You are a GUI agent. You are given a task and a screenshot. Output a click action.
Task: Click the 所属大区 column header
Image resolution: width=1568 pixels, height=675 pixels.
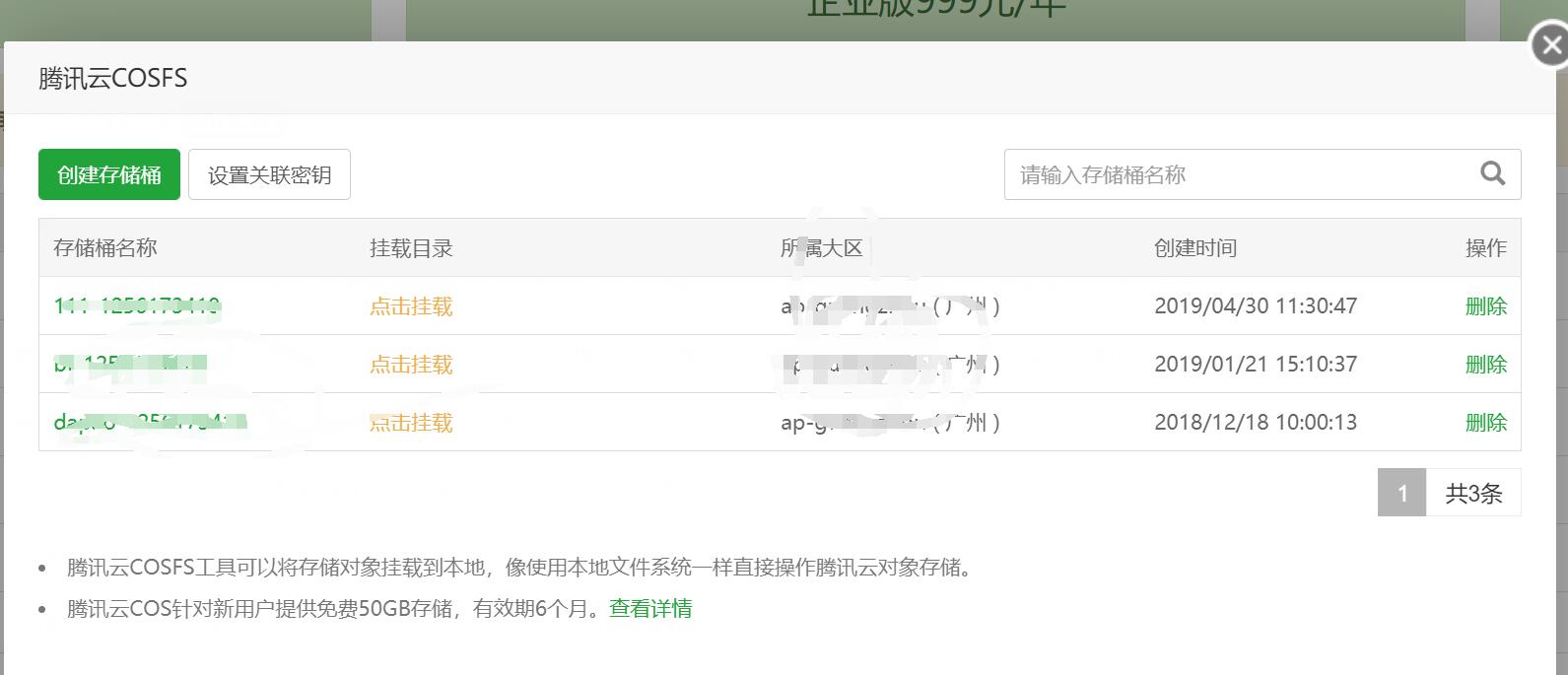(x=822, y=248)
